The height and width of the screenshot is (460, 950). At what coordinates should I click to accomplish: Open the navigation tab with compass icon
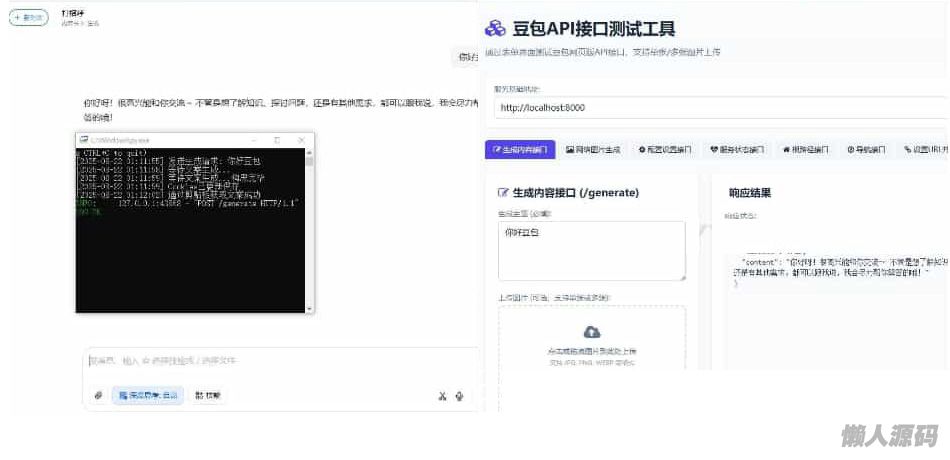tap(866, 150)
